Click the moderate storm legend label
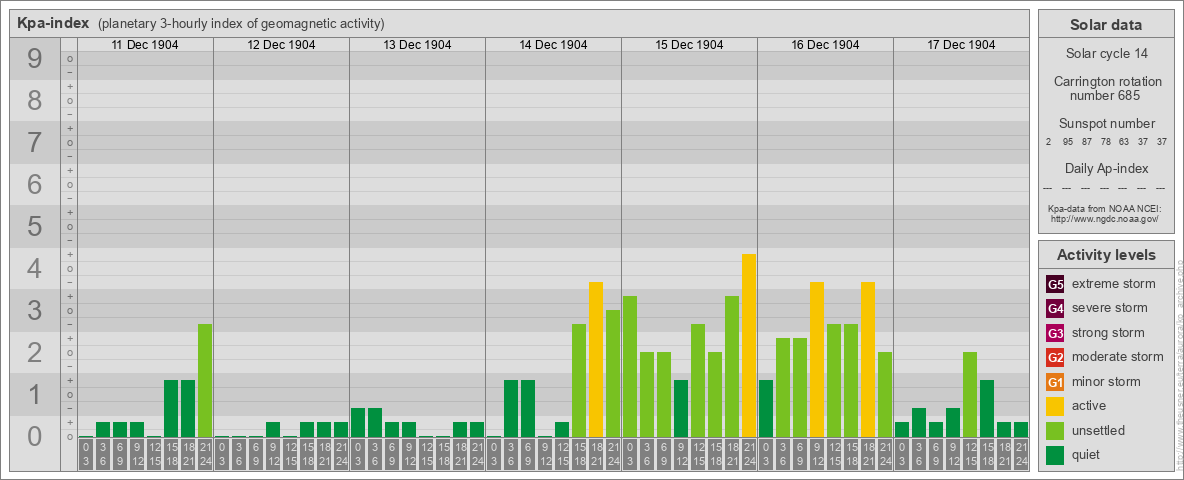The height and width of the screenshot is (480, 1184). click(x=1118, y=357)
